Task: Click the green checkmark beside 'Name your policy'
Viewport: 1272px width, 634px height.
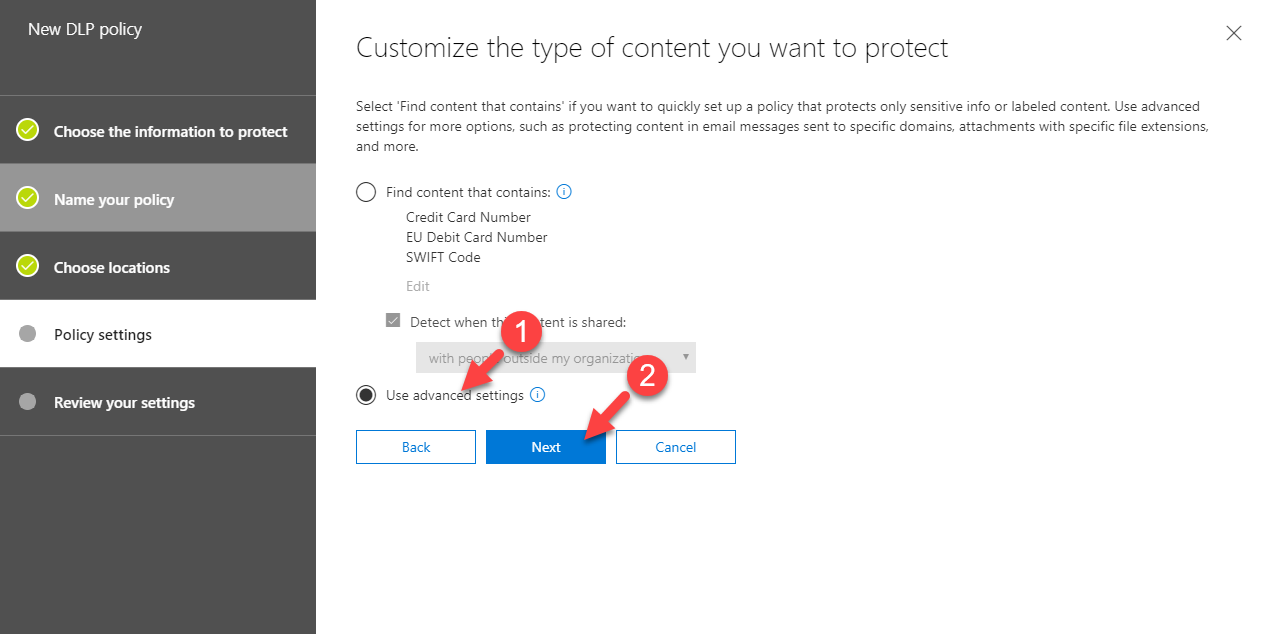Action: tap(28, 198)
